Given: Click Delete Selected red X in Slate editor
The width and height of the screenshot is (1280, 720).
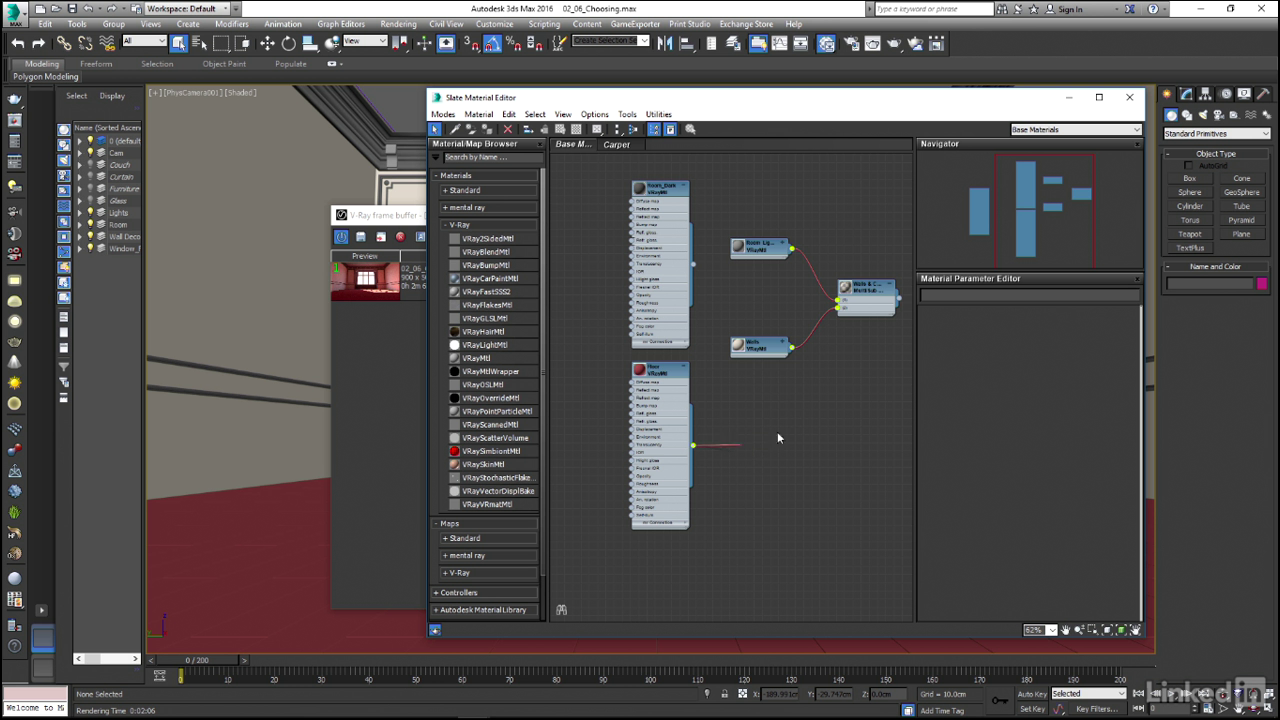Looking at the screenshot, I should [x=507, y=129].
